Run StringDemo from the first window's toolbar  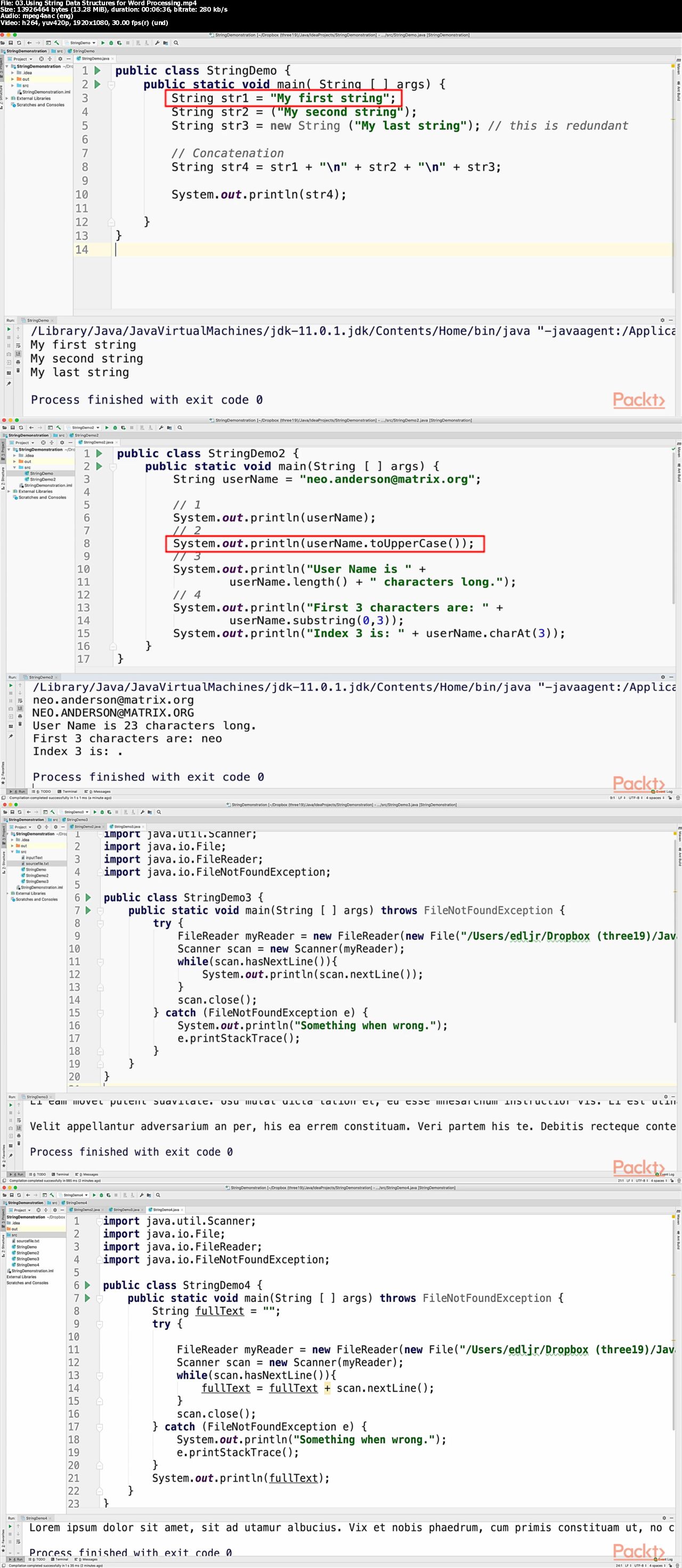coord(103,43)
